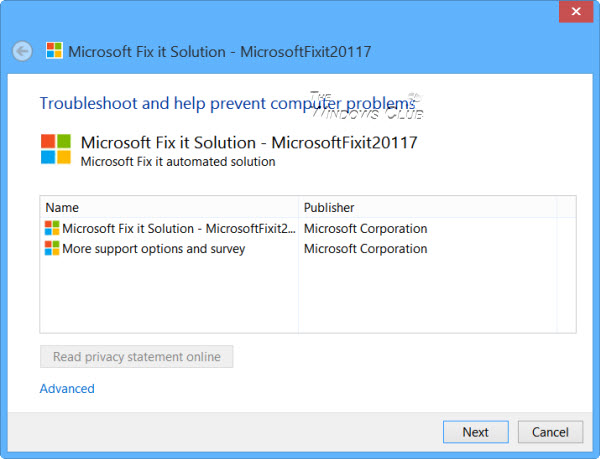Click the Cancel button

pyautogui.click(x=550, y=432)
